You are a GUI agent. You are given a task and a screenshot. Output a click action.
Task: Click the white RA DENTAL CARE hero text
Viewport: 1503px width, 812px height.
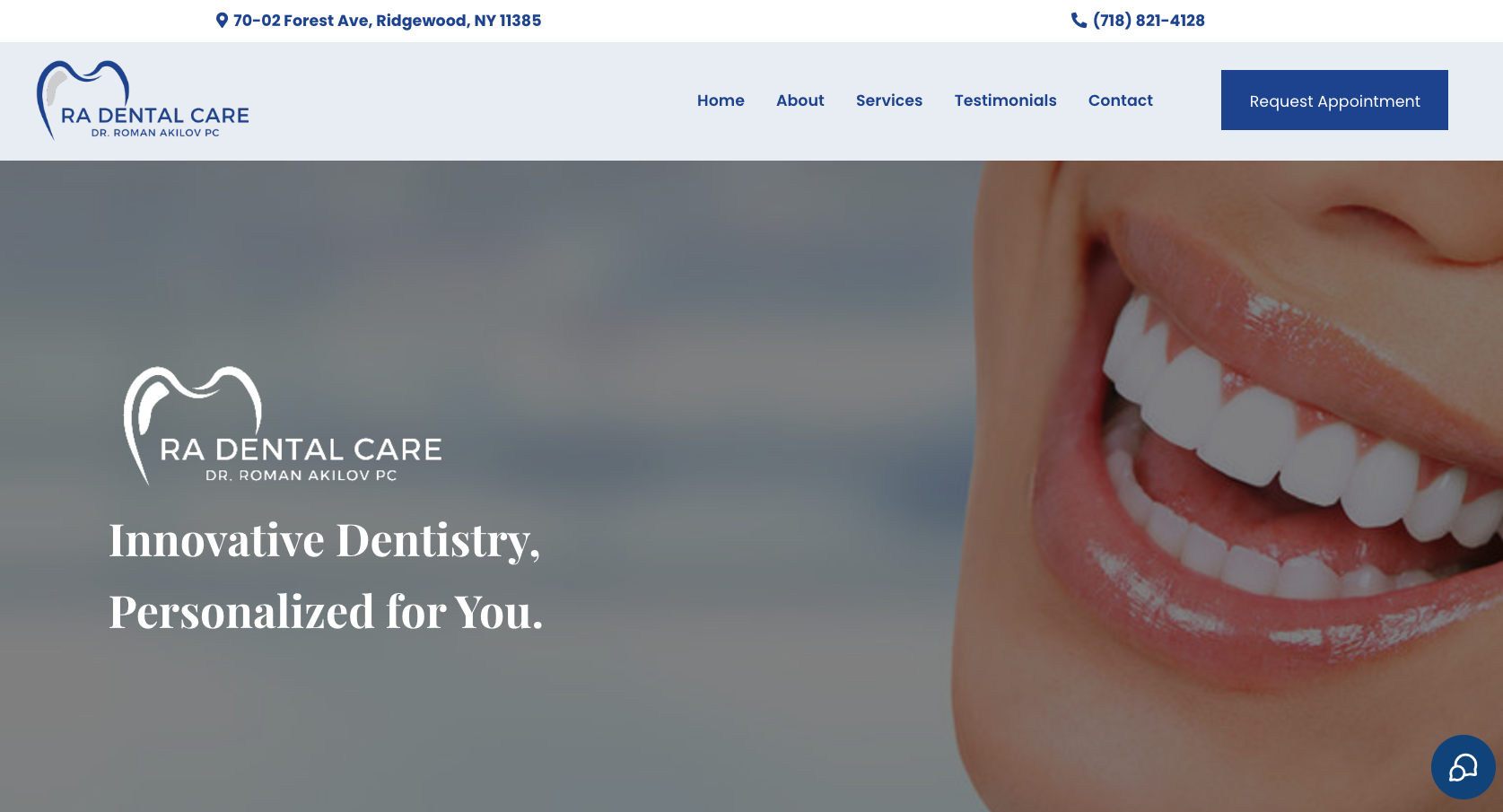(301, 450)
